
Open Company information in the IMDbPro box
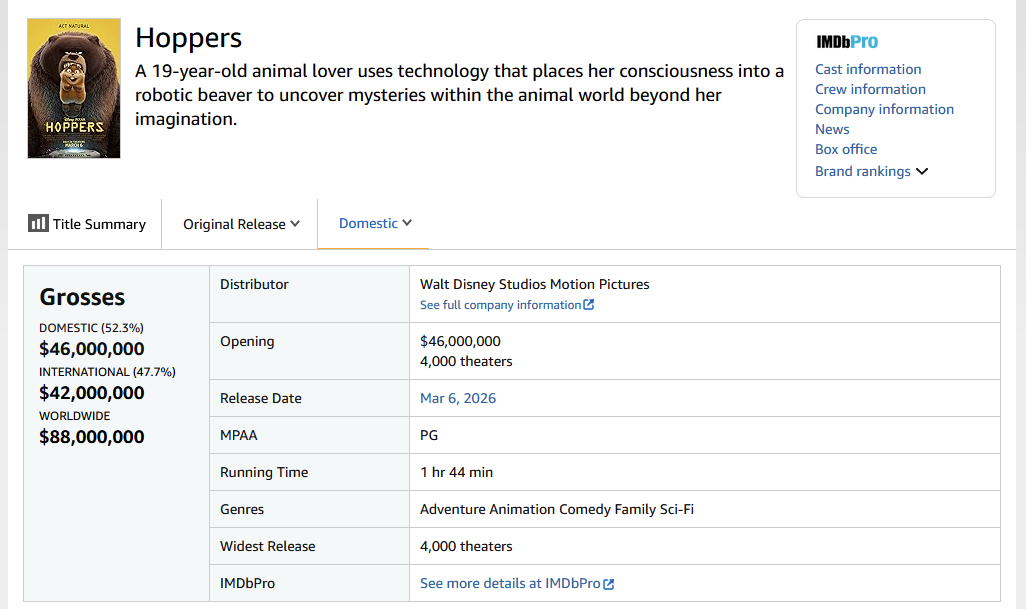pyautogui.click(x=884, y=109)
